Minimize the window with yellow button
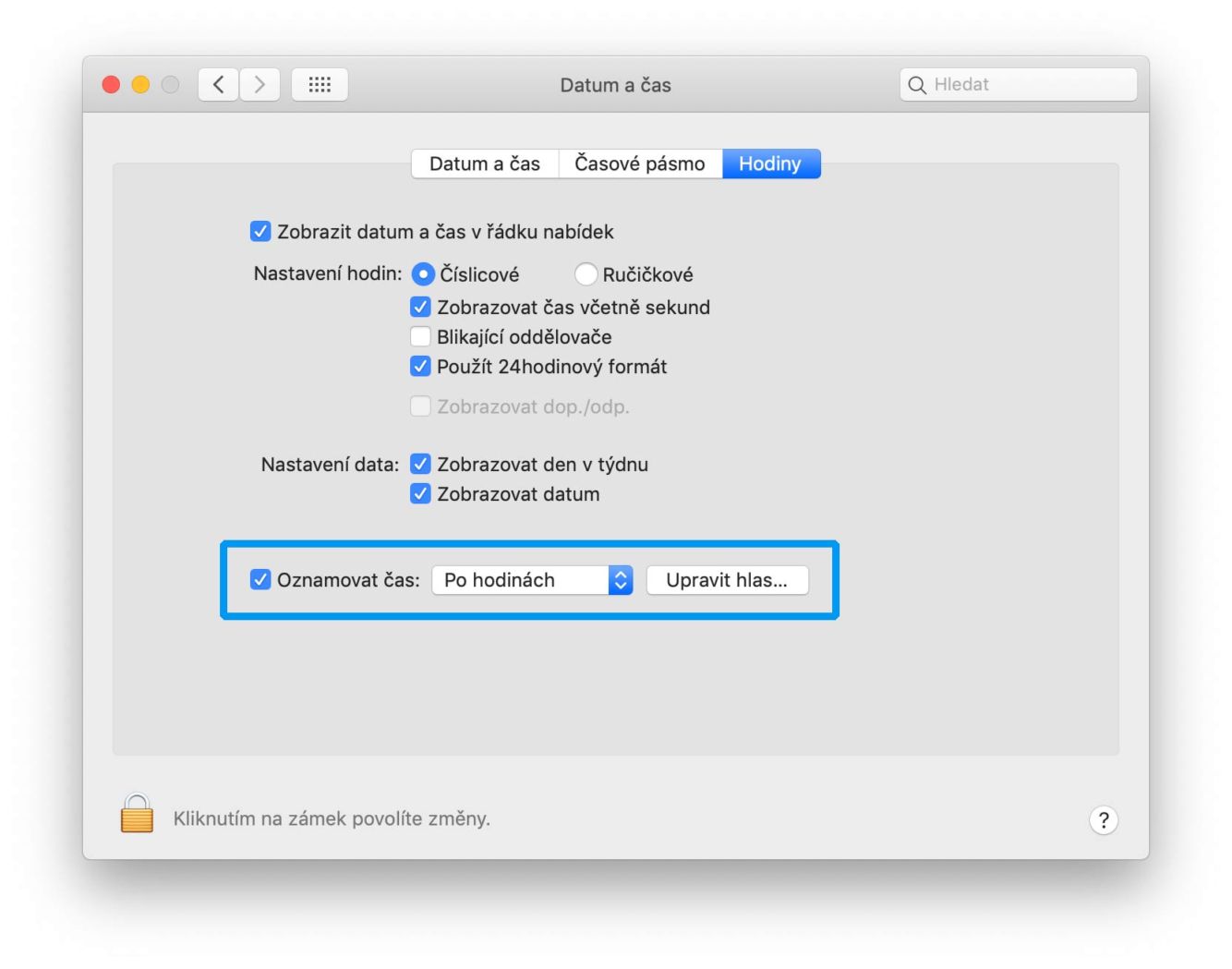Viewport: 1232px width, 969px height. [140, 85]
